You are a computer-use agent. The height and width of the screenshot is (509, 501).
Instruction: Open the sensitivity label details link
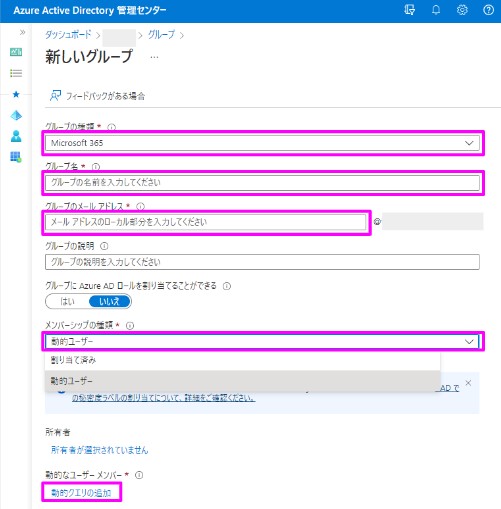point(164,398)
